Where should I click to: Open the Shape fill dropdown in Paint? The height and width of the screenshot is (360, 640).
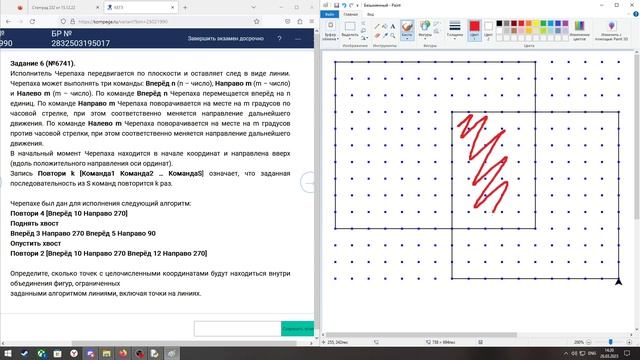[437, 31]
